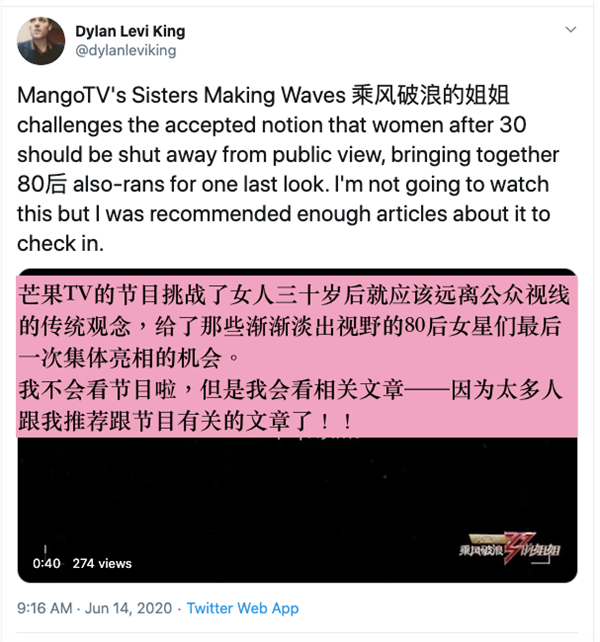This screenshot has height=642, width=600.
Task: Click the pink Chinese translation overlay
Action: (297, 357)
